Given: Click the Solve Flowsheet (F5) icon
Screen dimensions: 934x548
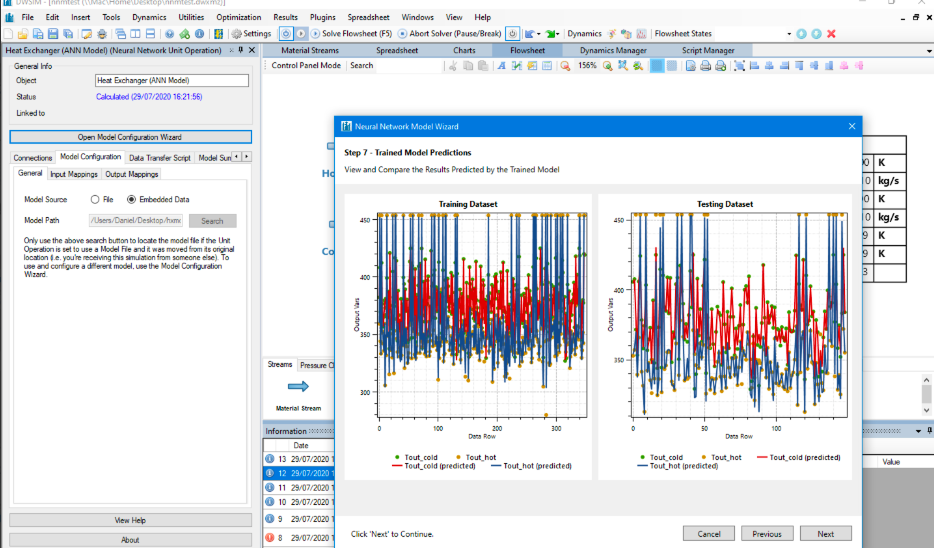Looking at the screenshot, I should [x=315, y=34].
